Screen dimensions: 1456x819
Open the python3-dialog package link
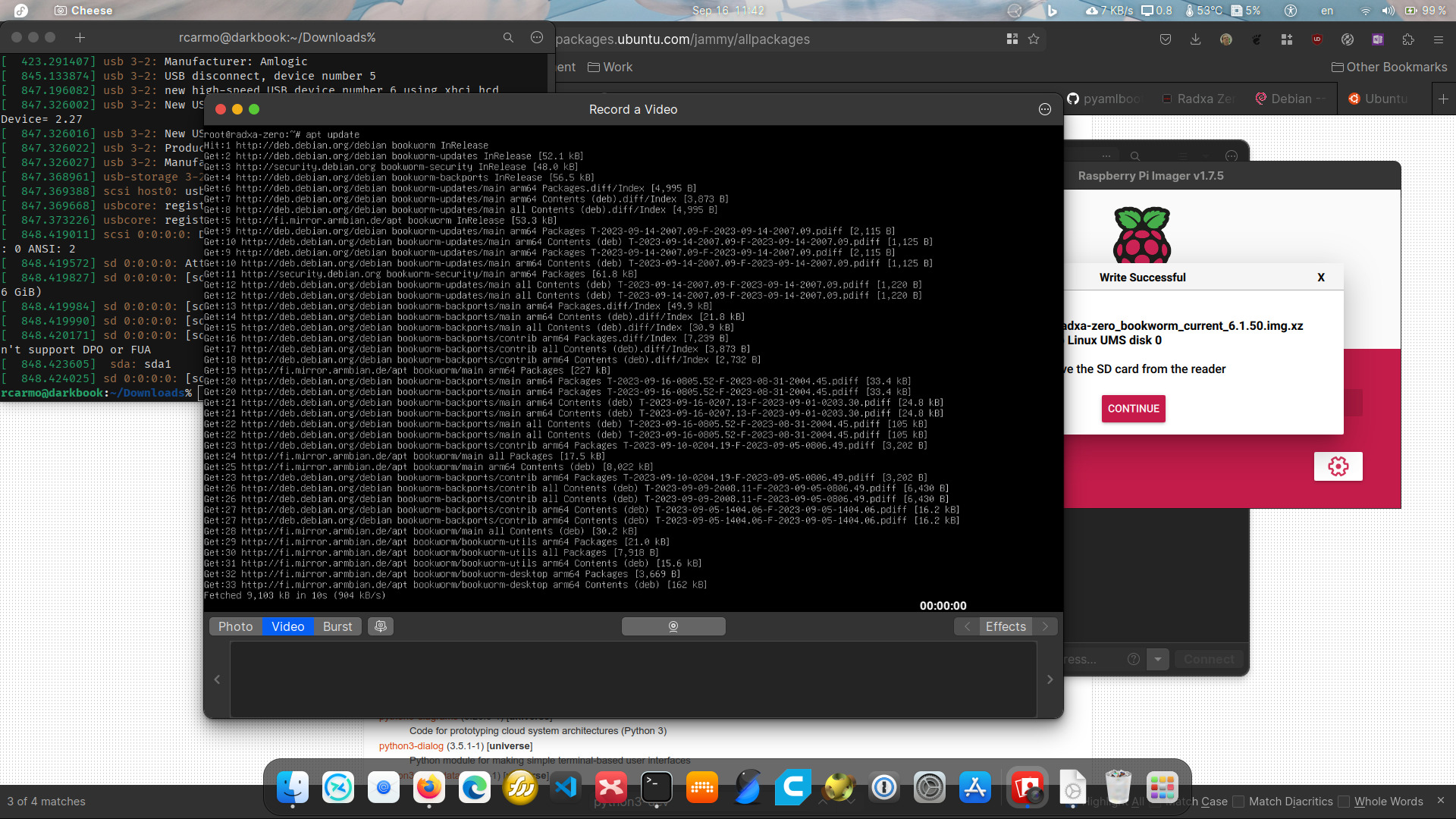(x=411, y=746)
